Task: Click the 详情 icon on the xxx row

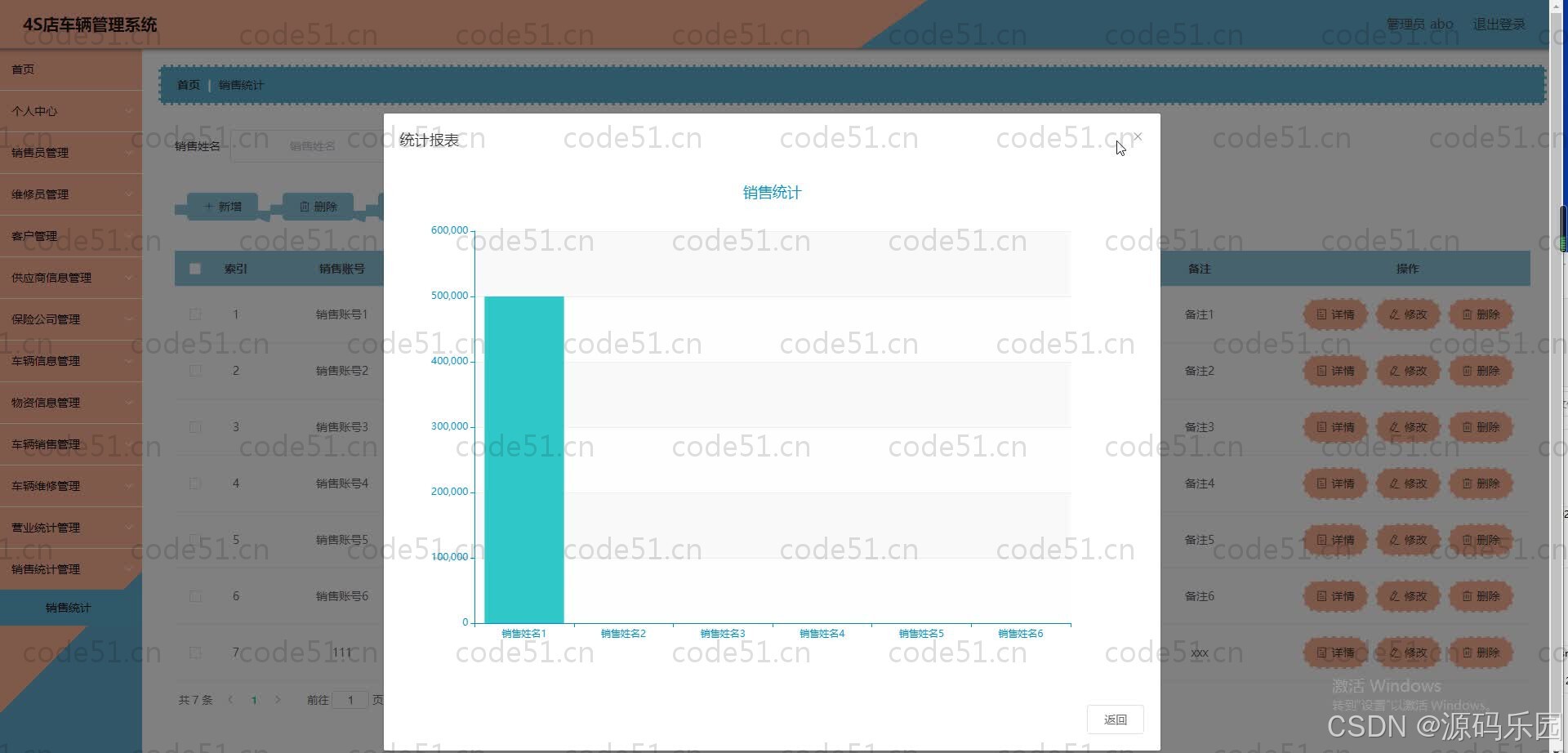Action: coord(1334,653)
